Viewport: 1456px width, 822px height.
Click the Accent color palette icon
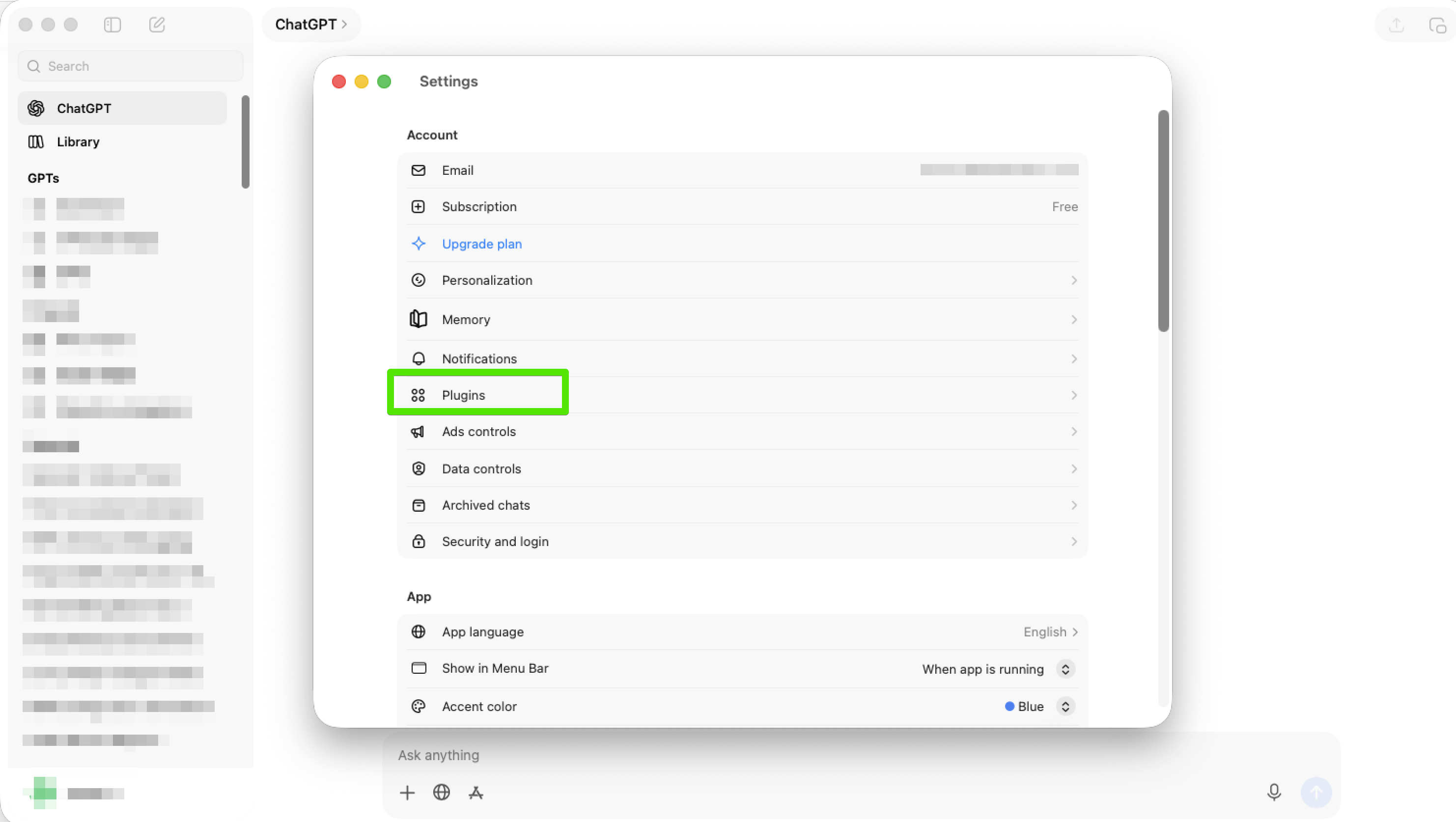click(x=418, y=706)
